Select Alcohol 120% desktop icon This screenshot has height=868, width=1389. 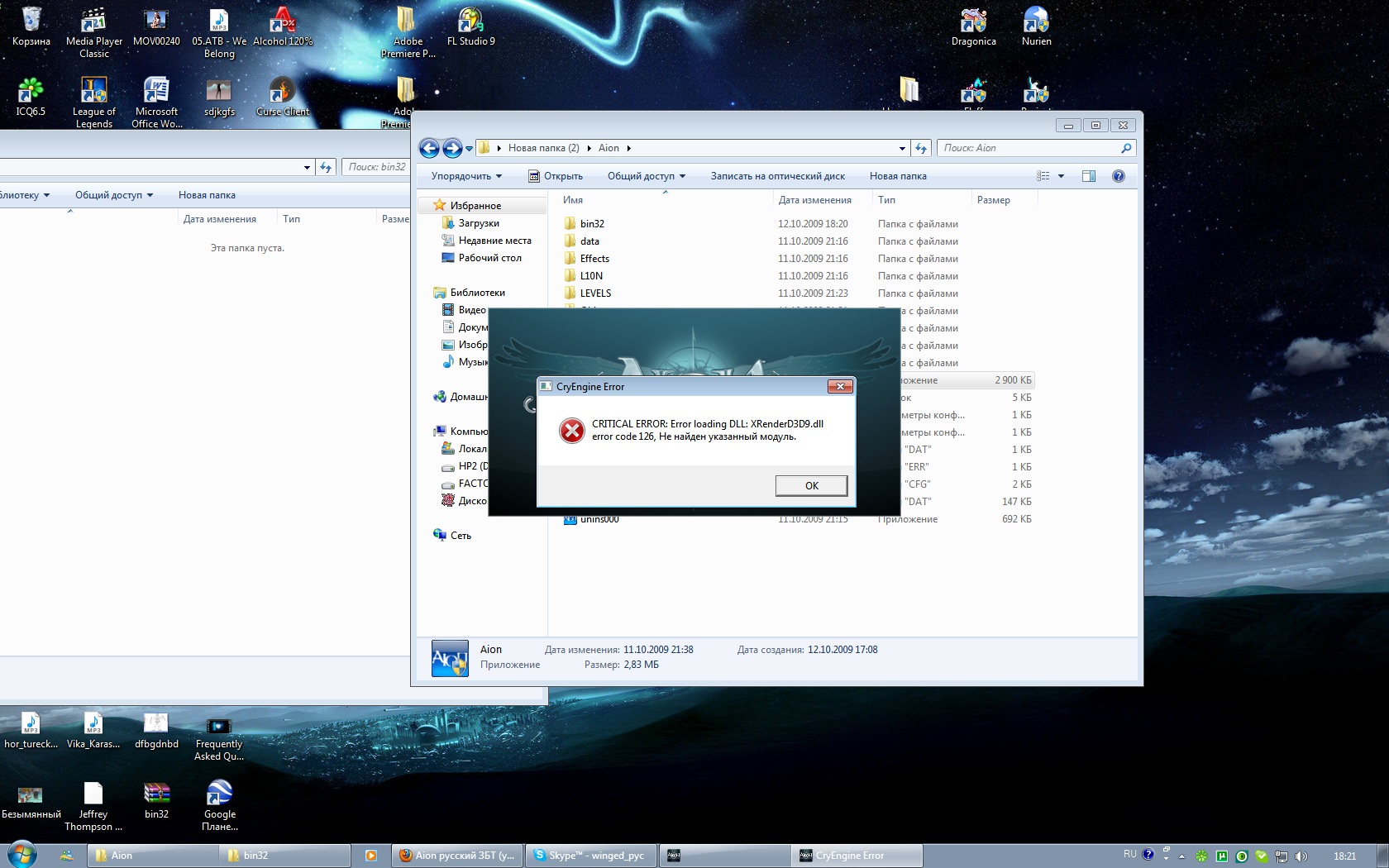pos(283,26)
